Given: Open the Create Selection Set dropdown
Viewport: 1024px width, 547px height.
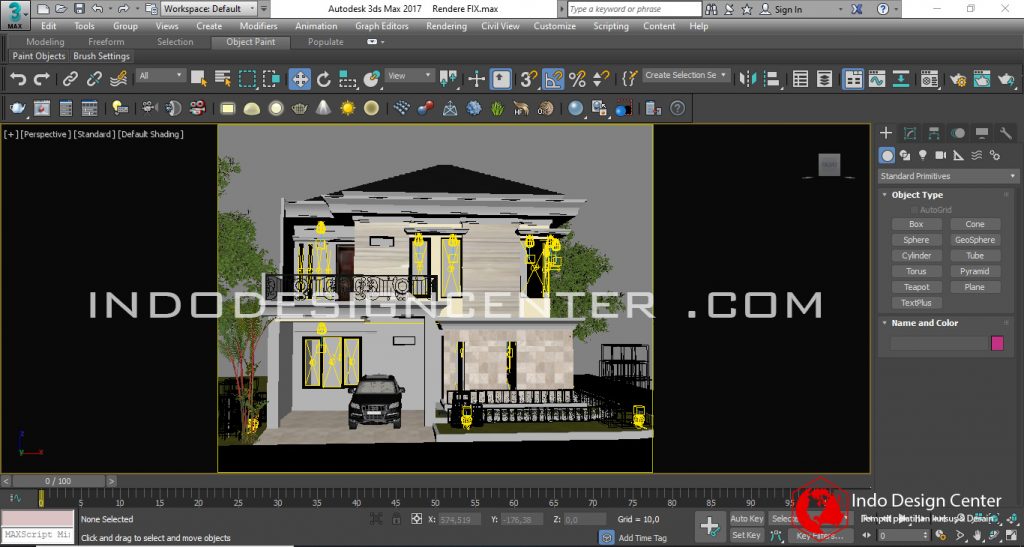Looking at the screenshot, I should (x=686, y=75).
